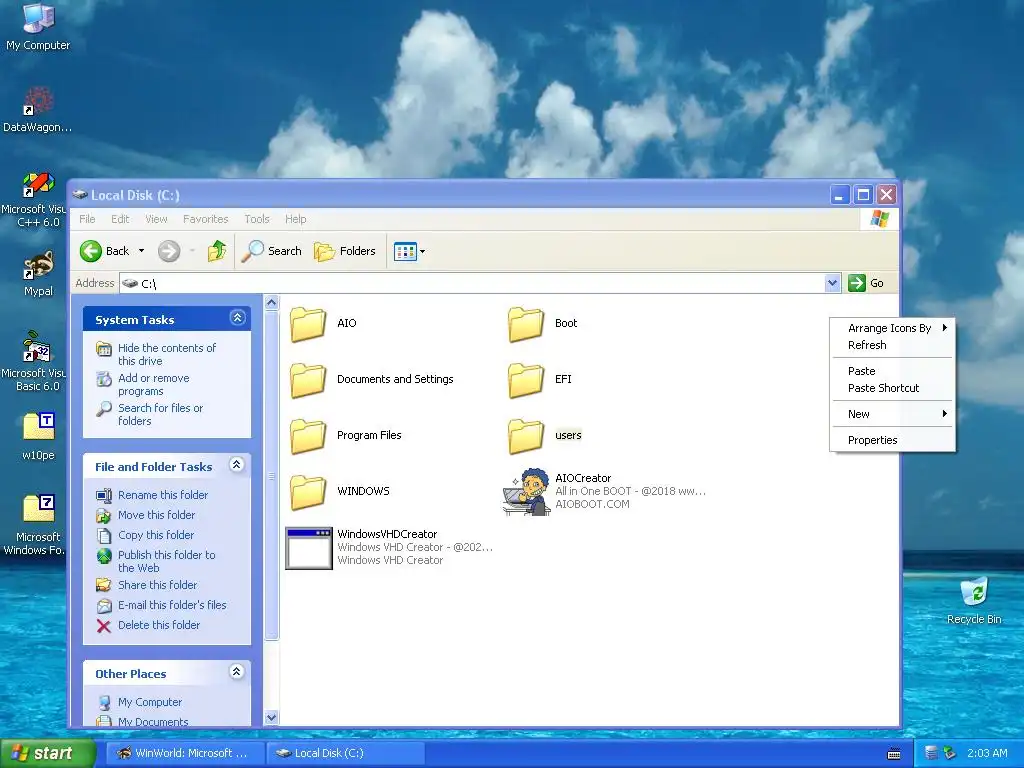
Task: Go up one folder level
Action: point(217,251)
